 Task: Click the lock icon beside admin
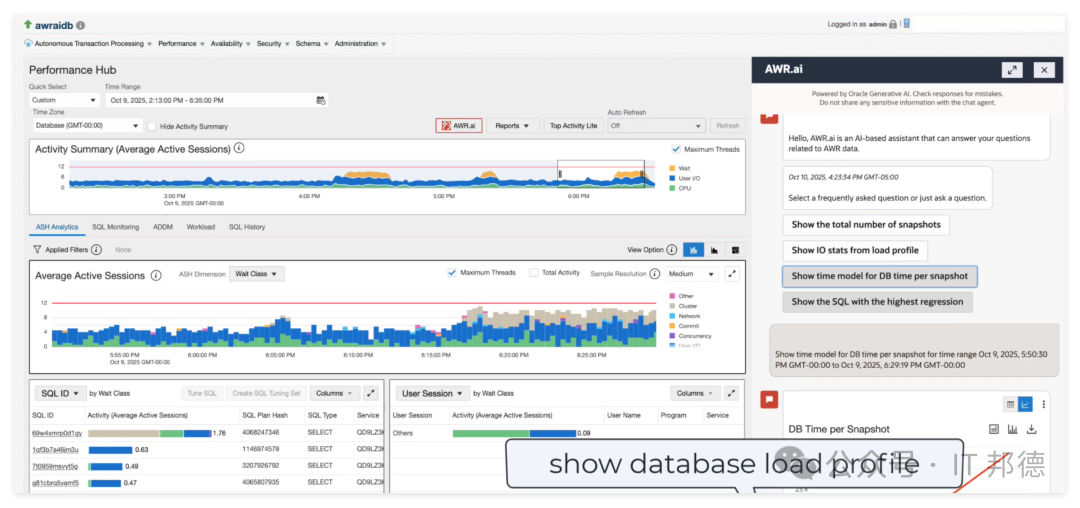(893, 24)
